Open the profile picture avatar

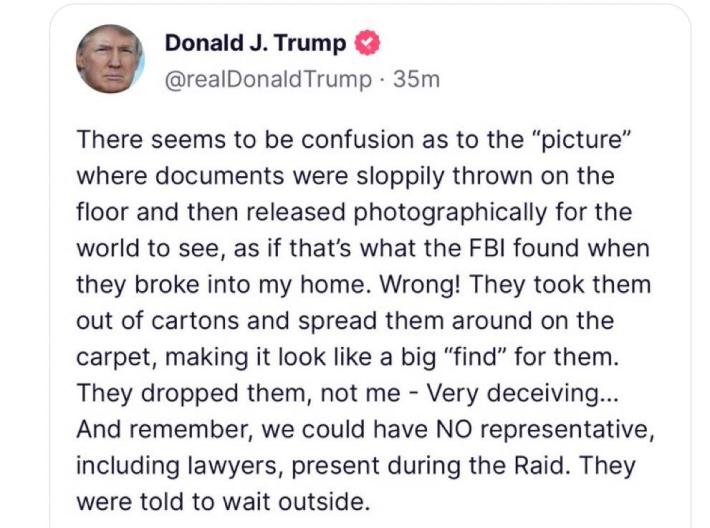tap(111, 59)
